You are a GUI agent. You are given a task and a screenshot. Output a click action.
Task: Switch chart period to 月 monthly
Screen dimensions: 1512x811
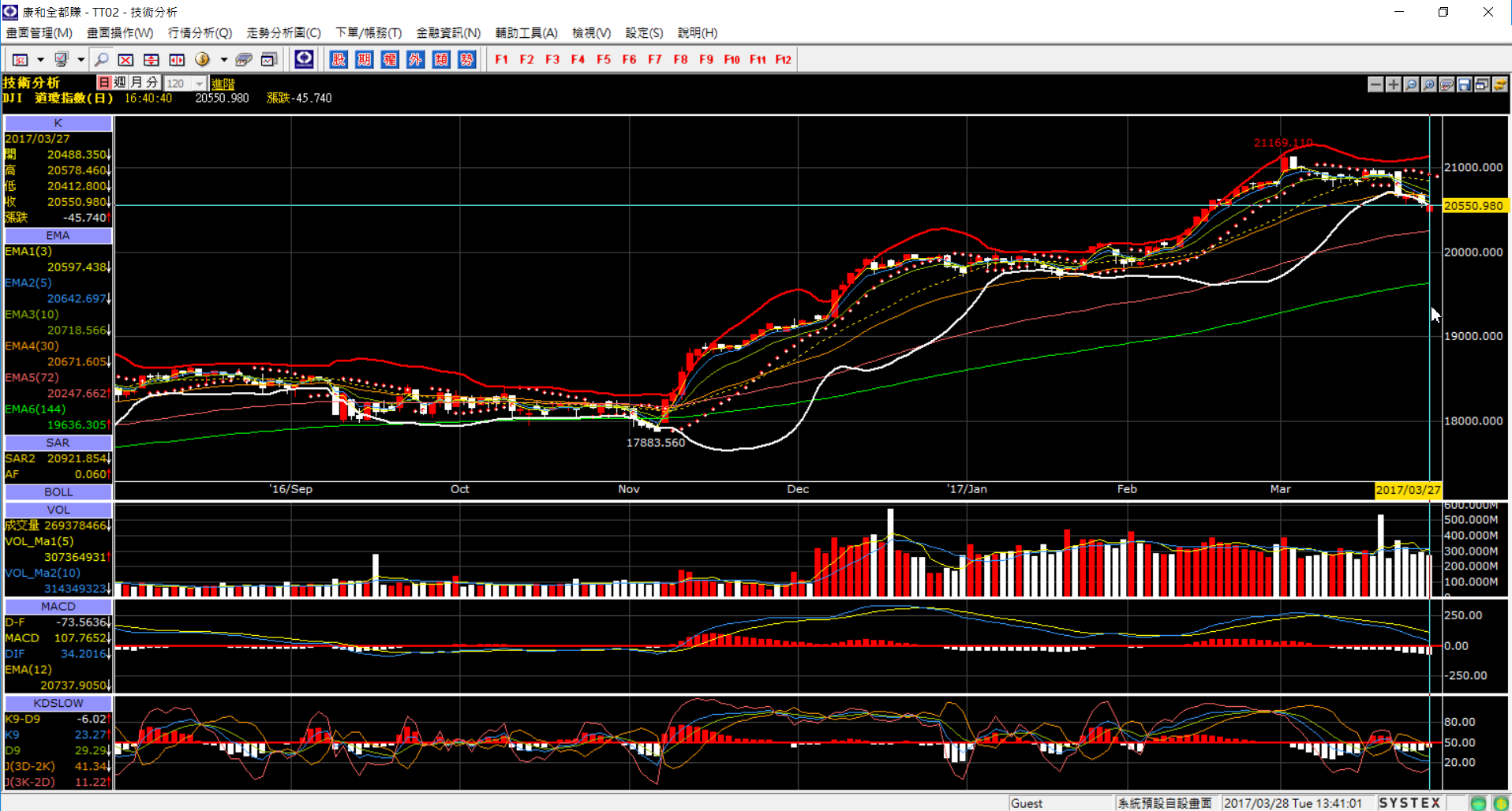click(136, 82)
